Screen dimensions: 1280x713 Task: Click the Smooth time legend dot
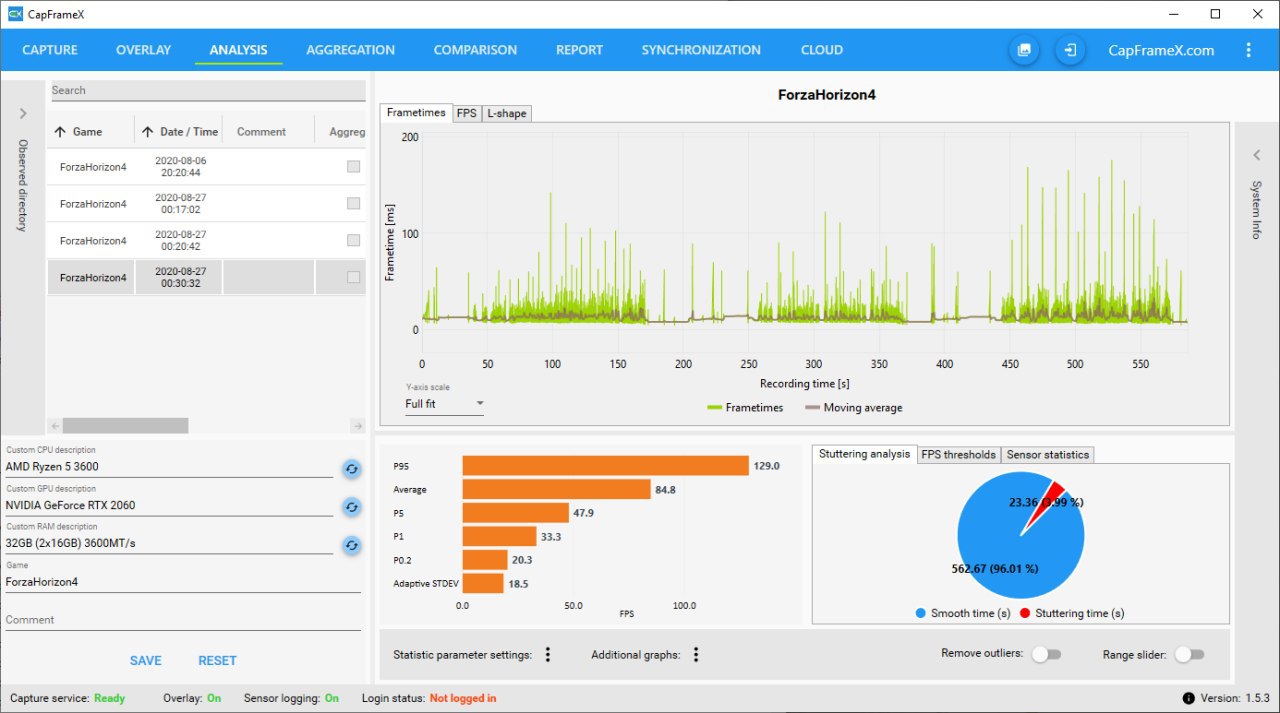click(920, 613)
